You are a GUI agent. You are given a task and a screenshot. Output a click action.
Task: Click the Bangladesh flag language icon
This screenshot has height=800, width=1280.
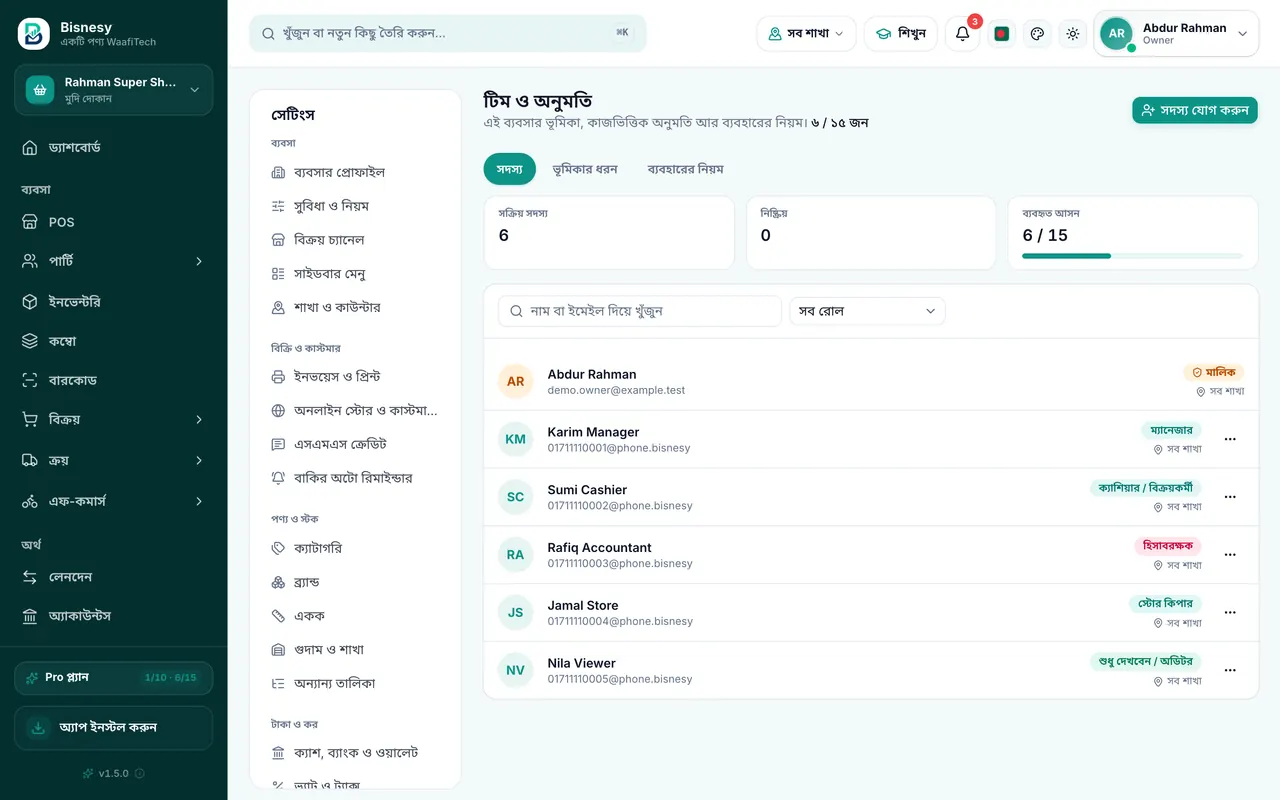tap(1002, 34)
